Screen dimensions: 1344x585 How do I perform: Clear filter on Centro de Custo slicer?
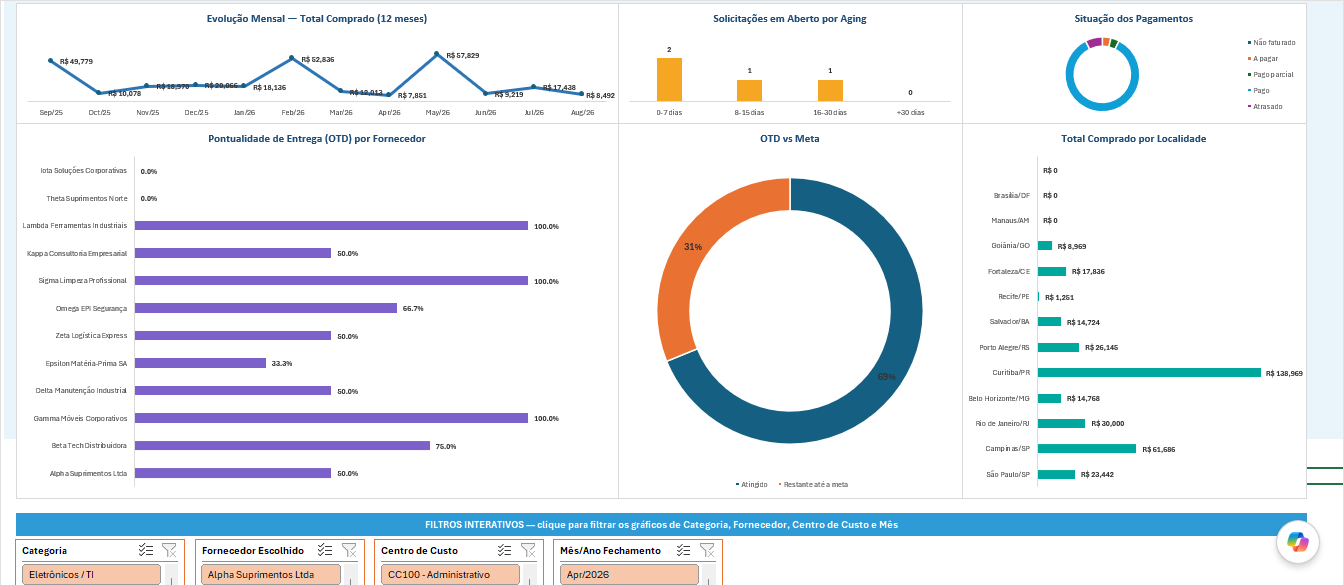(x=528, y=550)
